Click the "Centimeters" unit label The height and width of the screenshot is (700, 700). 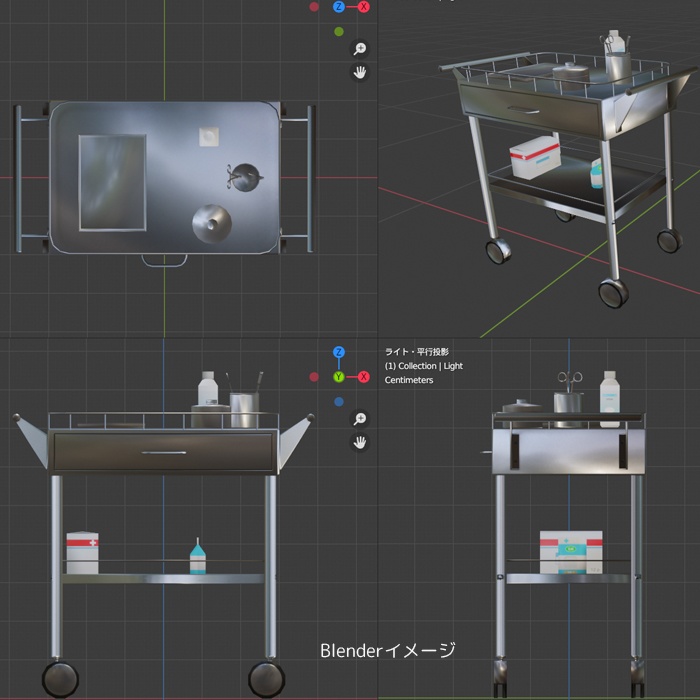(x=409, y=380)
